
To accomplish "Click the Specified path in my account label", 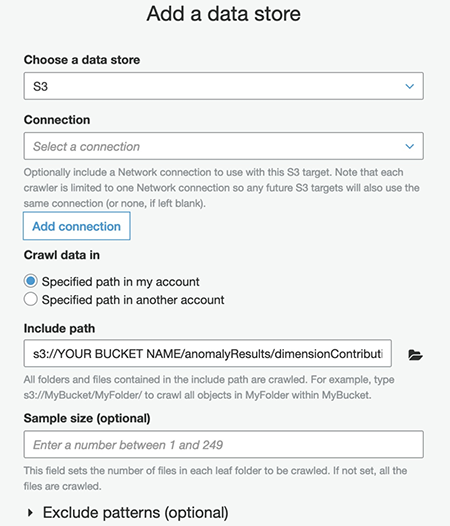I will [x=120, y=282].
